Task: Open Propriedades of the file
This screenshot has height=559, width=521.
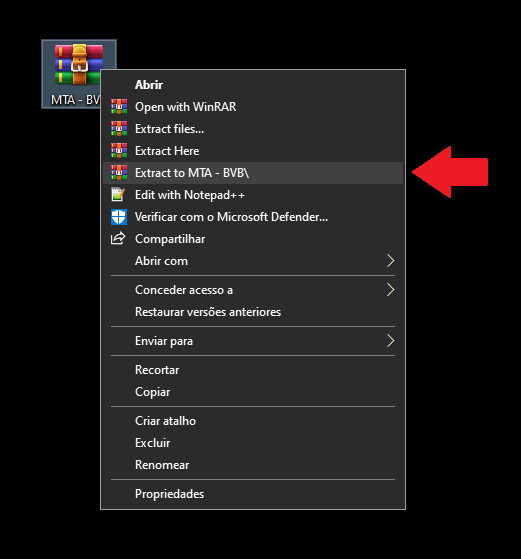Action: (253, 494)
